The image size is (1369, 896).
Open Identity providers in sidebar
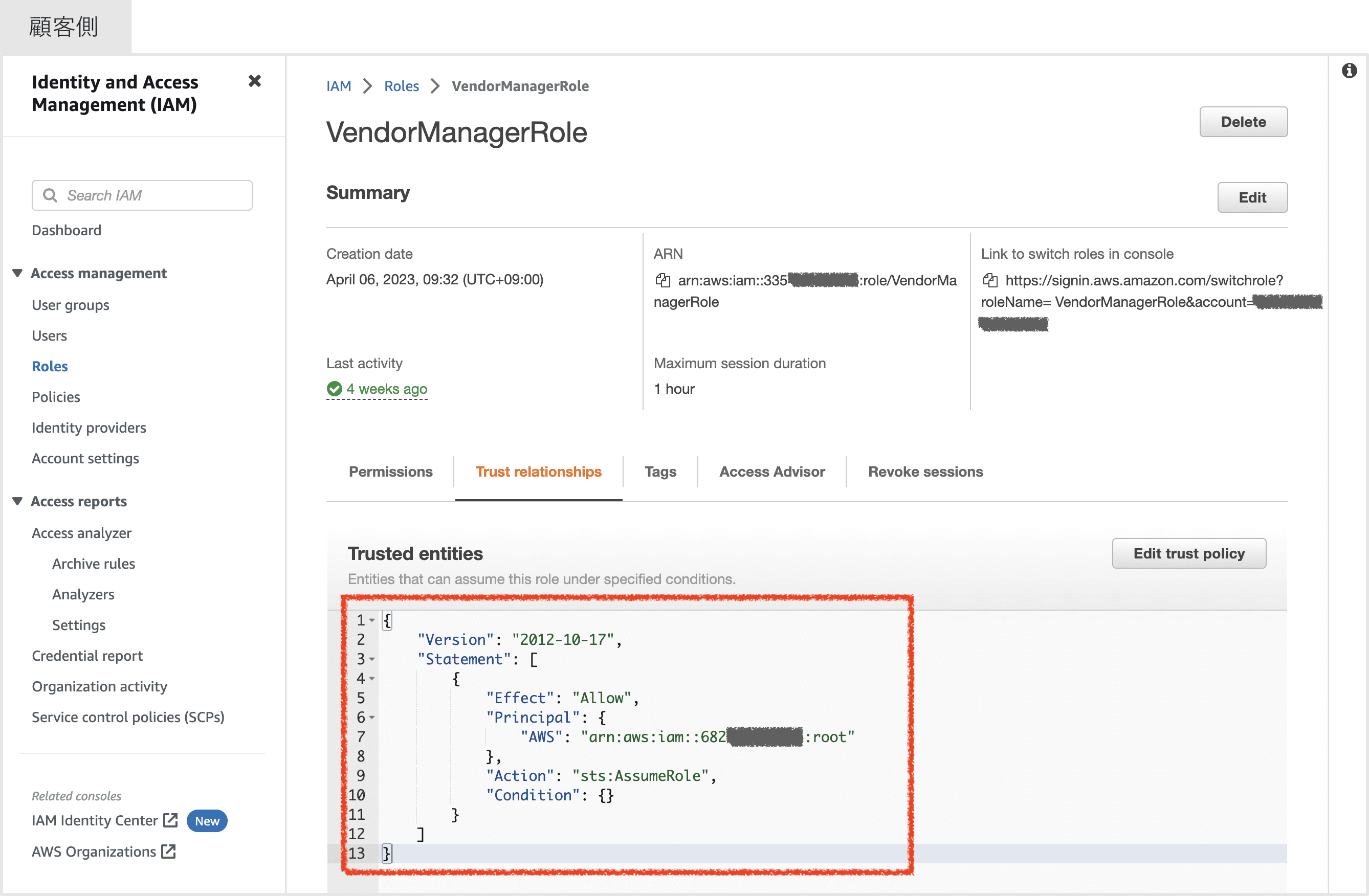[89, 428]
